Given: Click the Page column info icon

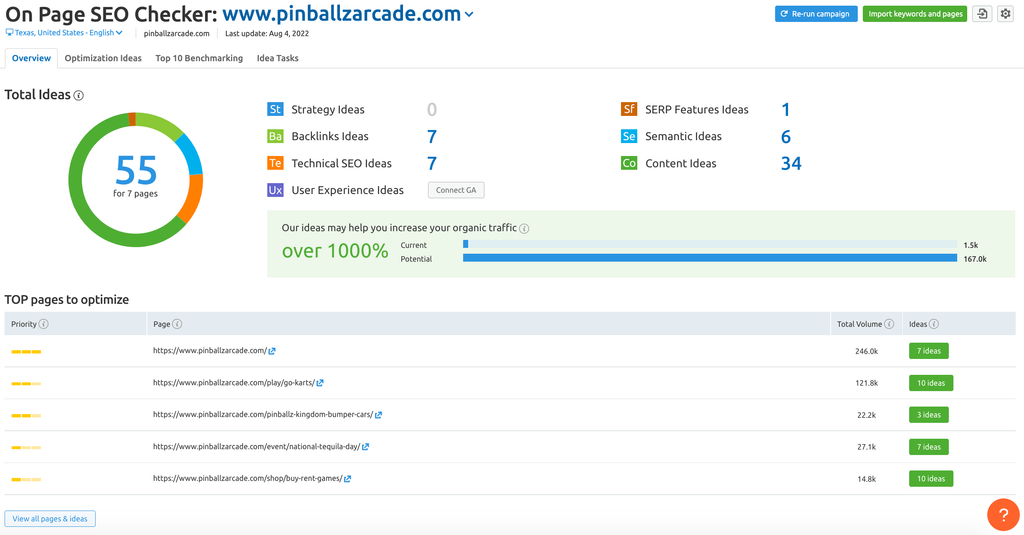Looking at the screenshot, I should tap(177, 324).
